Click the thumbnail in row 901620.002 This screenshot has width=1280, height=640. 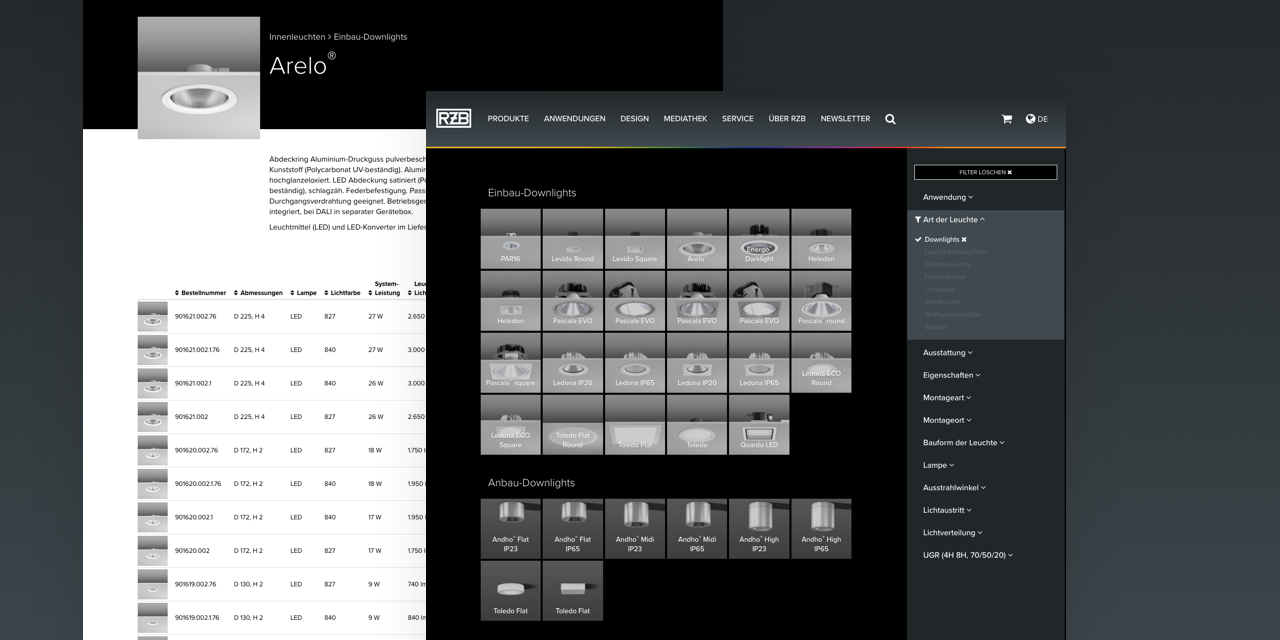point(153,551)
